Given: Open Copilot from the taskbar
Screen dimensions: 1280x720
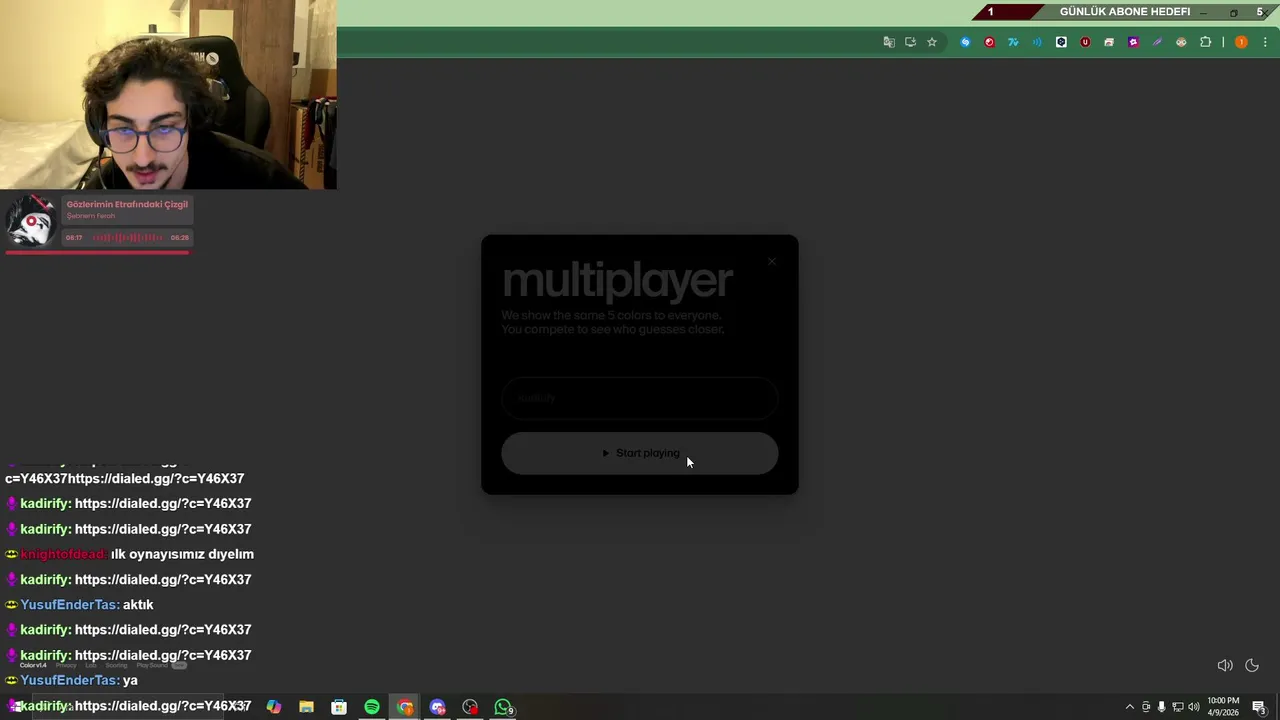Looking at the screenshot, I should pos(274,707).
